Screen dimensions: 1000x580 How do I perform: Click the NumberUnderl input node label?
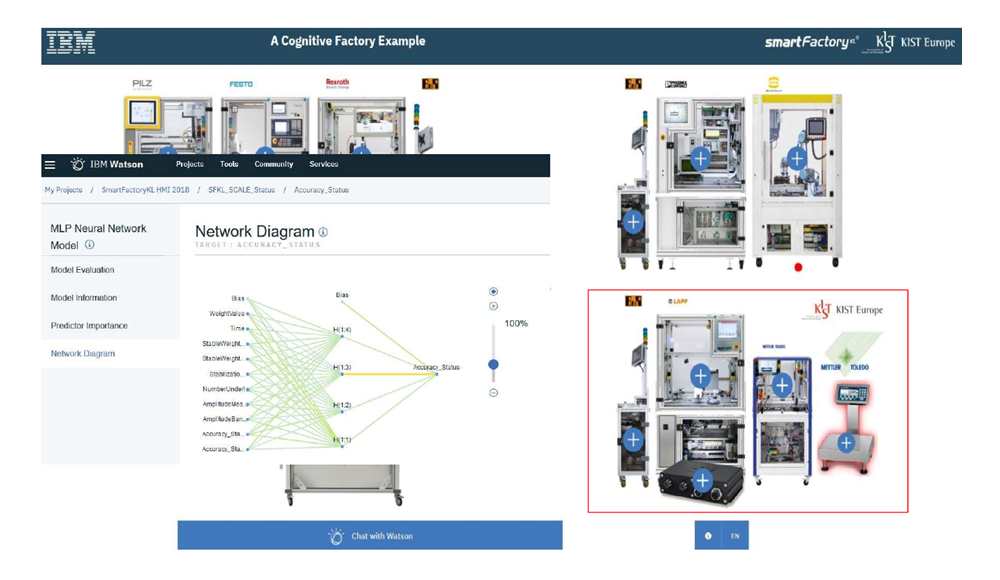[224, 389]
